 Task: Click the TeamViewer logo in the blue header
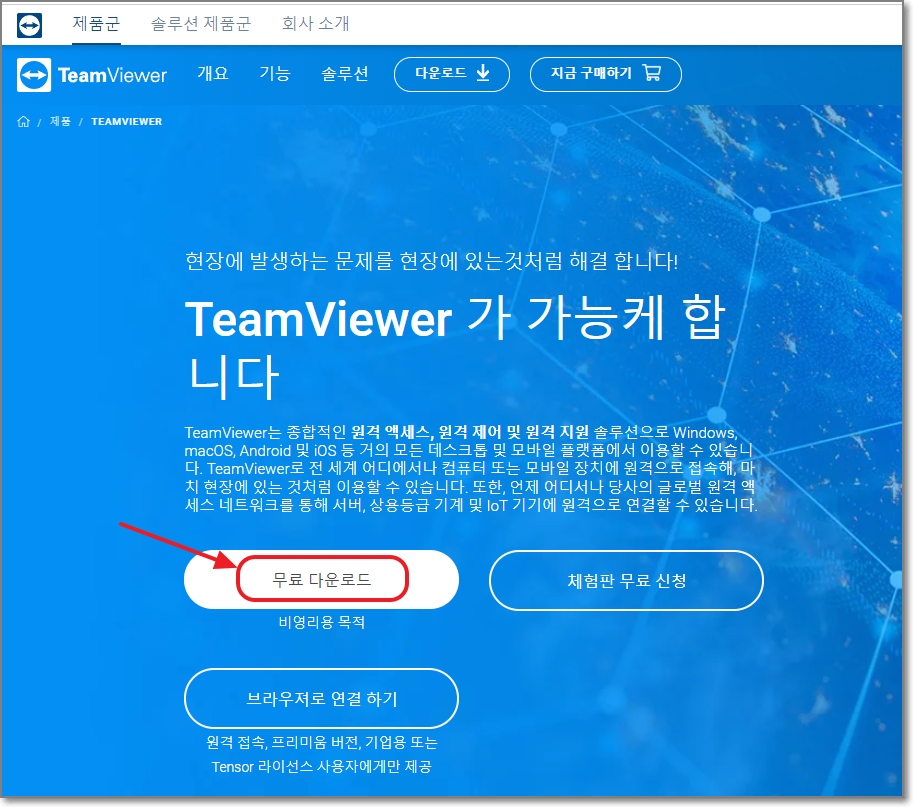click(92, 75)
